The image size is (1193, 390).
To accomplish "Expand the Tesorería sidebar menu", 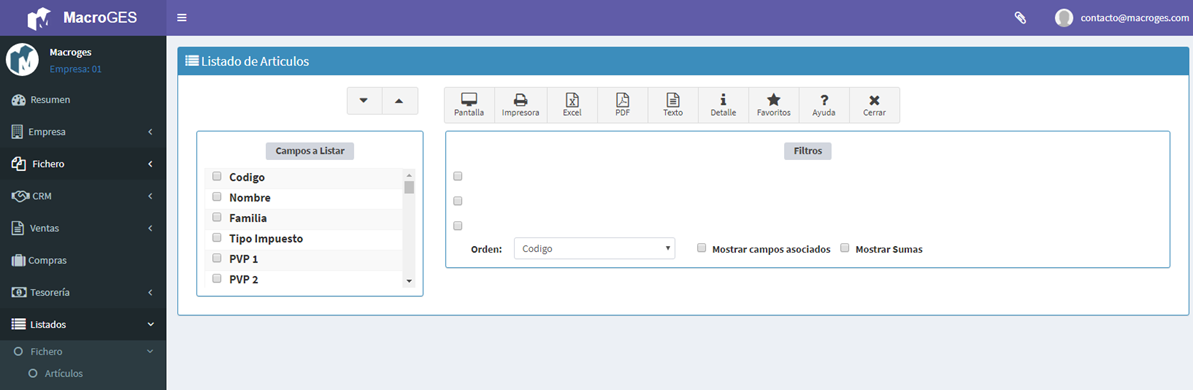I will coord(83,292).
